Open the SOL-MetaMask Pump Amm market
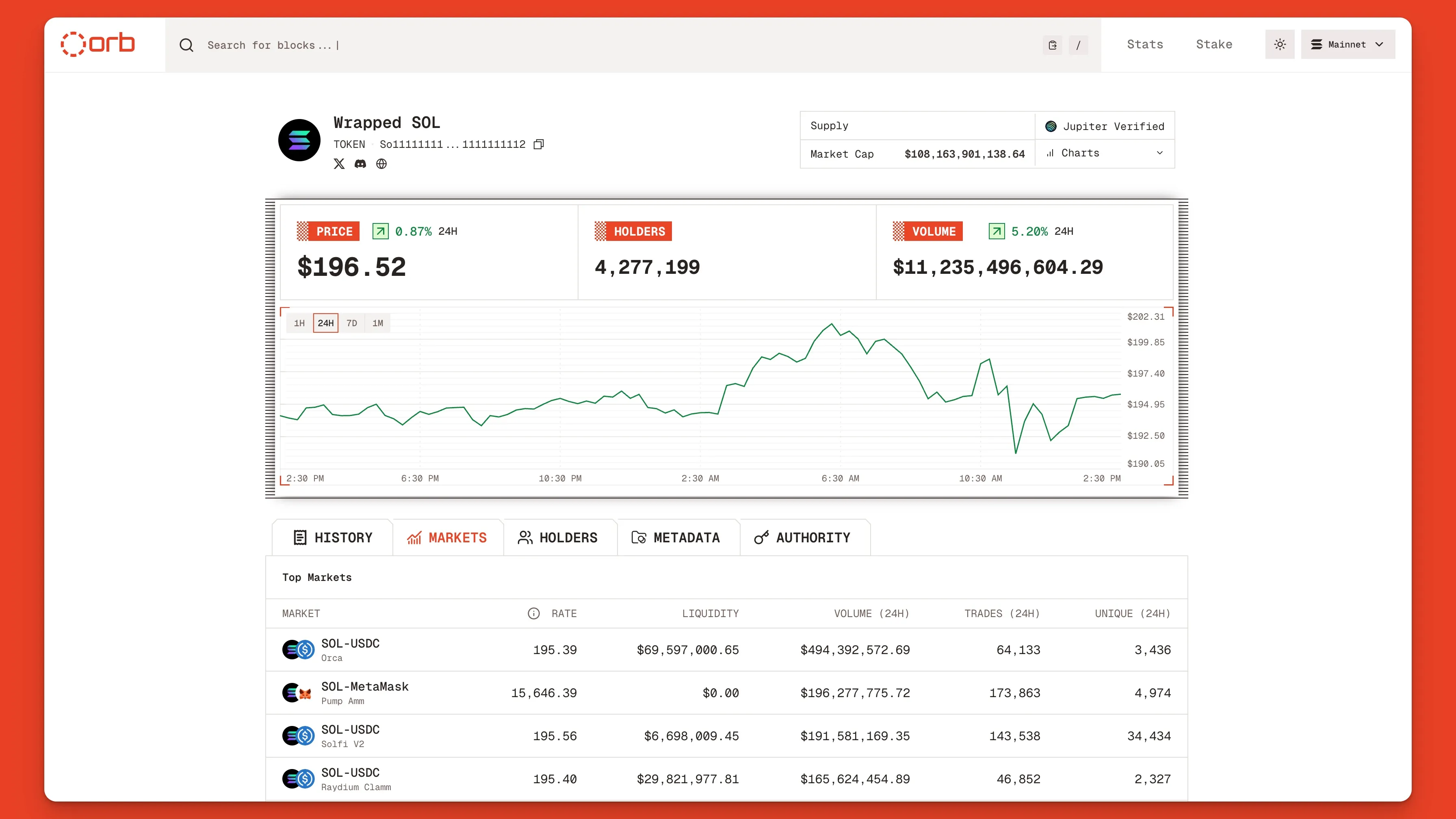This screenshot has width=1456, height=819. 727,693
